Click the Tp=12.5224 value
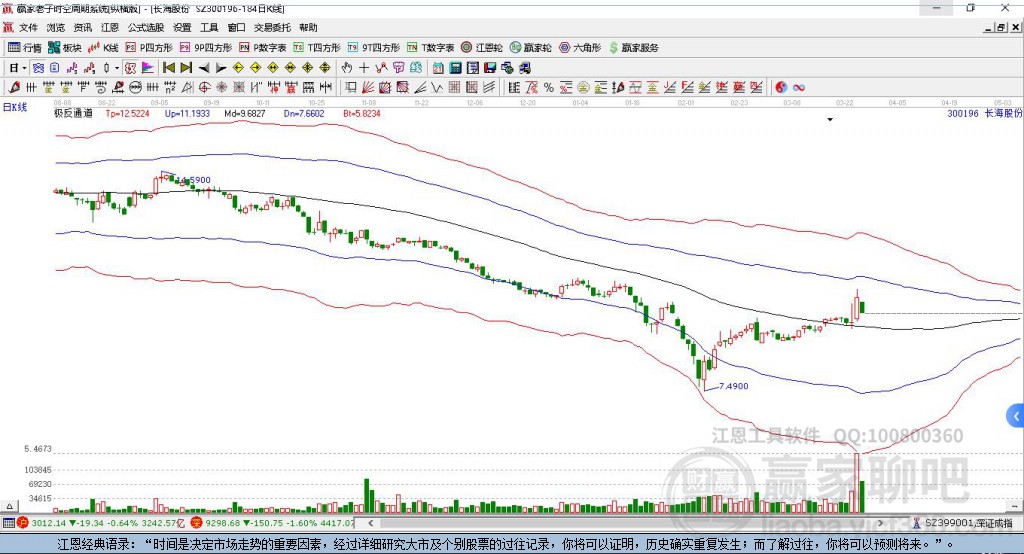The image size is (1024, 554). coord(127,114)
